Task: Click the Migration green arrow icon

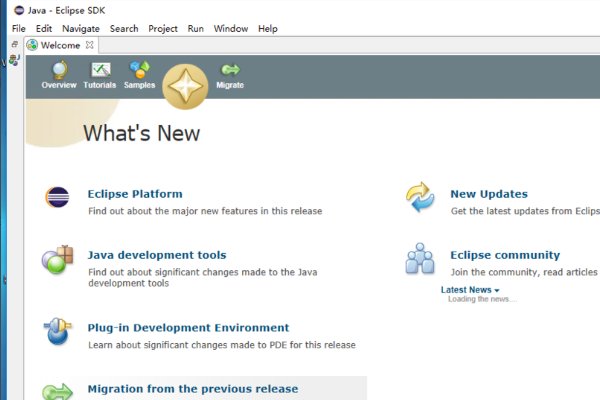Action: [57, 391]
